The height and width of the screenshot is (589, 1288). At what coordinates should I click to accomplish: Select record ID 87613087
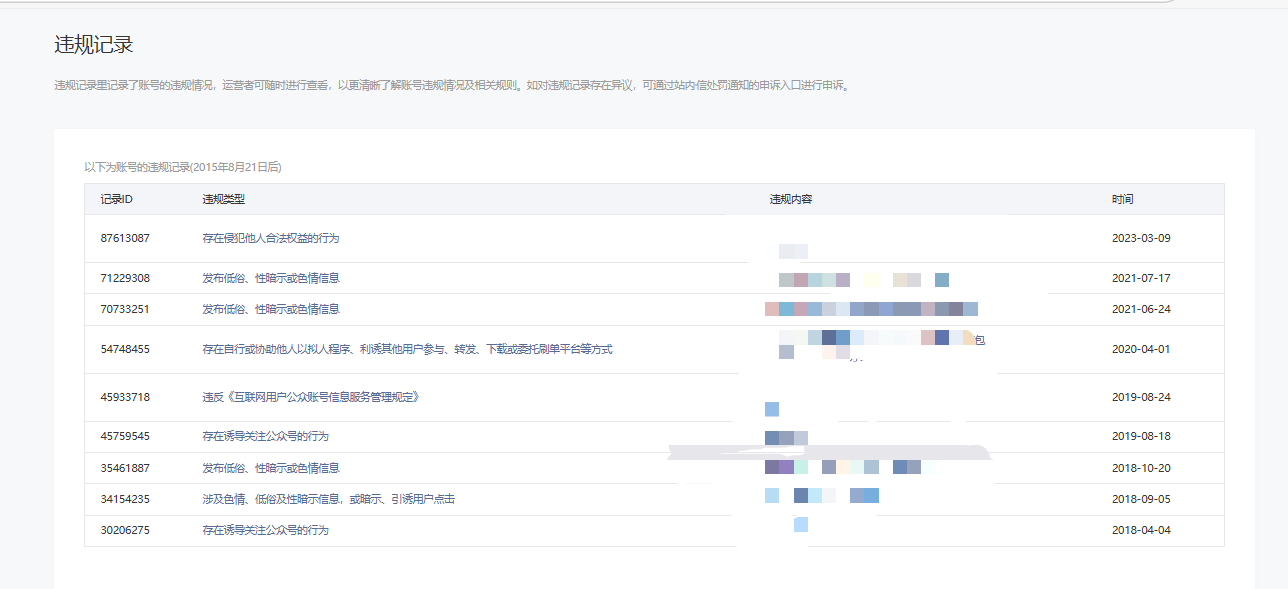coord(125,238)
